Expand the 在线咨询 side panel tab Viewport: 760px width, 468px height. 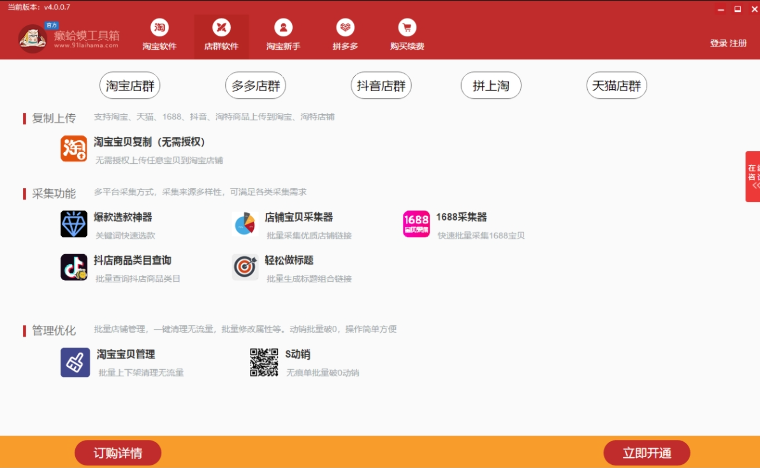coord(753,176)
